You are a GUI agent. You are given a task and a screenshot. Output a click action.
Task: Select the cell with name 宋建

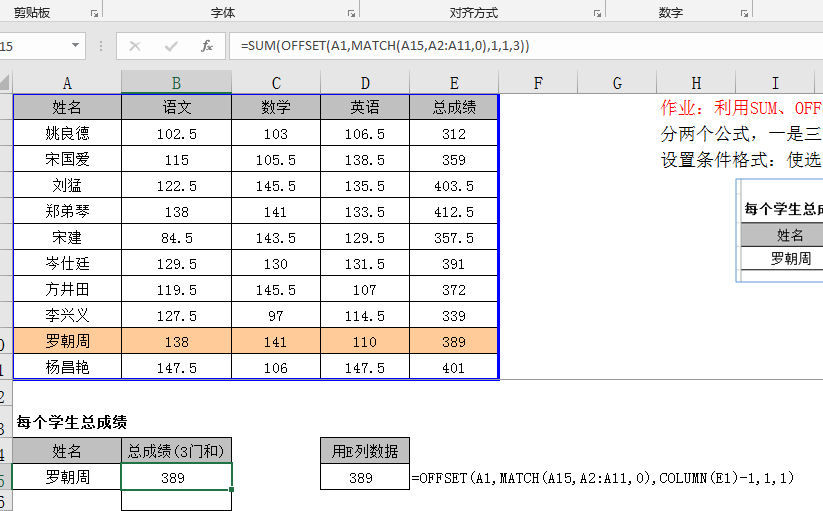67,237
